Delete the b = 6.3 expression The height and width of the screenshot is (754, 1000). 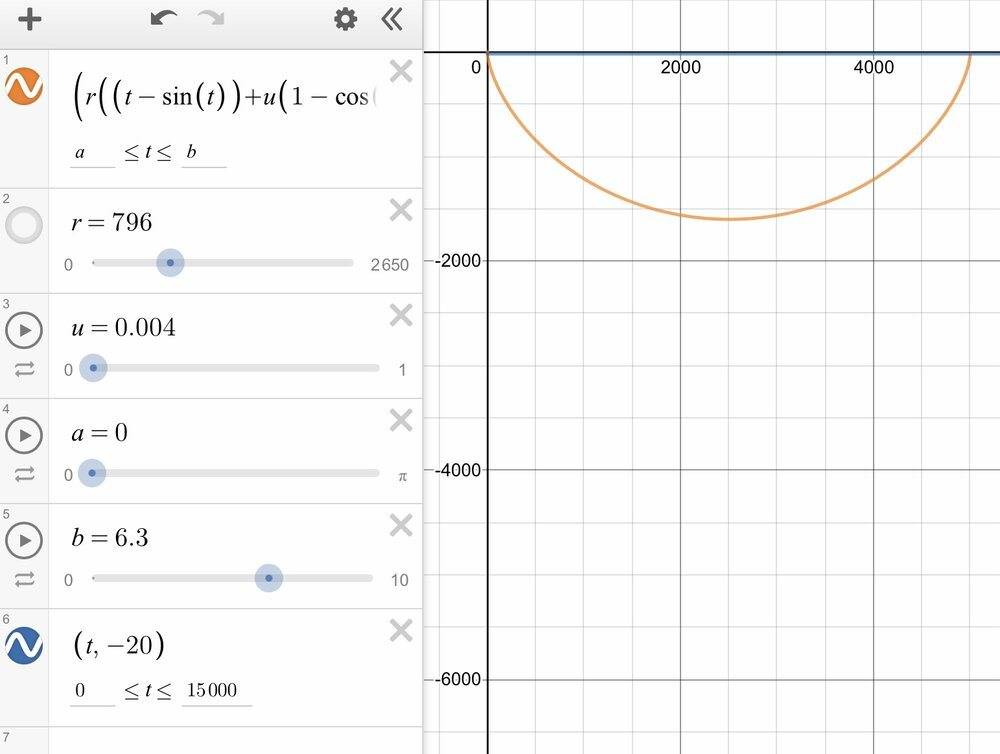[x=400, y=525]
